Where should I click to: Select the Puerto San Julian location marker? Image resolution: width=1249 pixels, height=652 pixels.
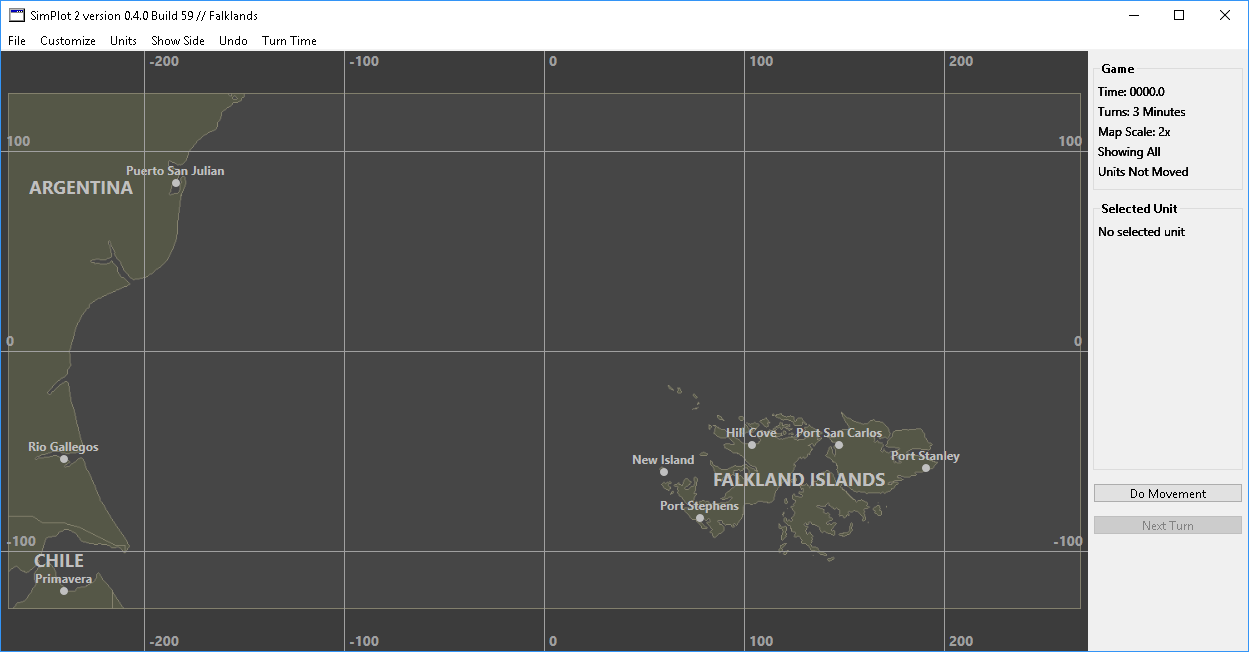coord(176,183)
